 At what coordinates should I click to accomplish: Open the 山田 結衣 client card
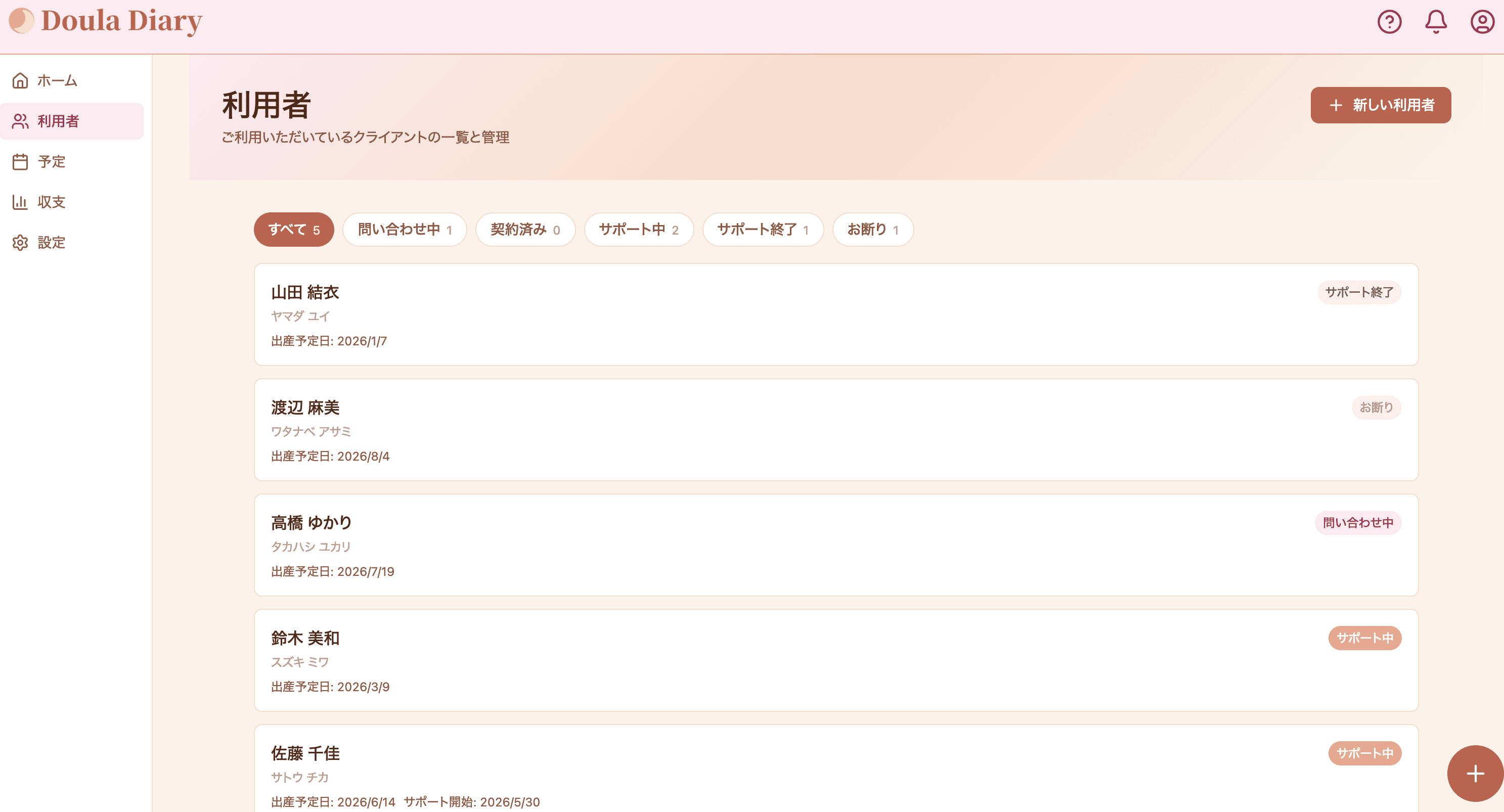point(836,314)
